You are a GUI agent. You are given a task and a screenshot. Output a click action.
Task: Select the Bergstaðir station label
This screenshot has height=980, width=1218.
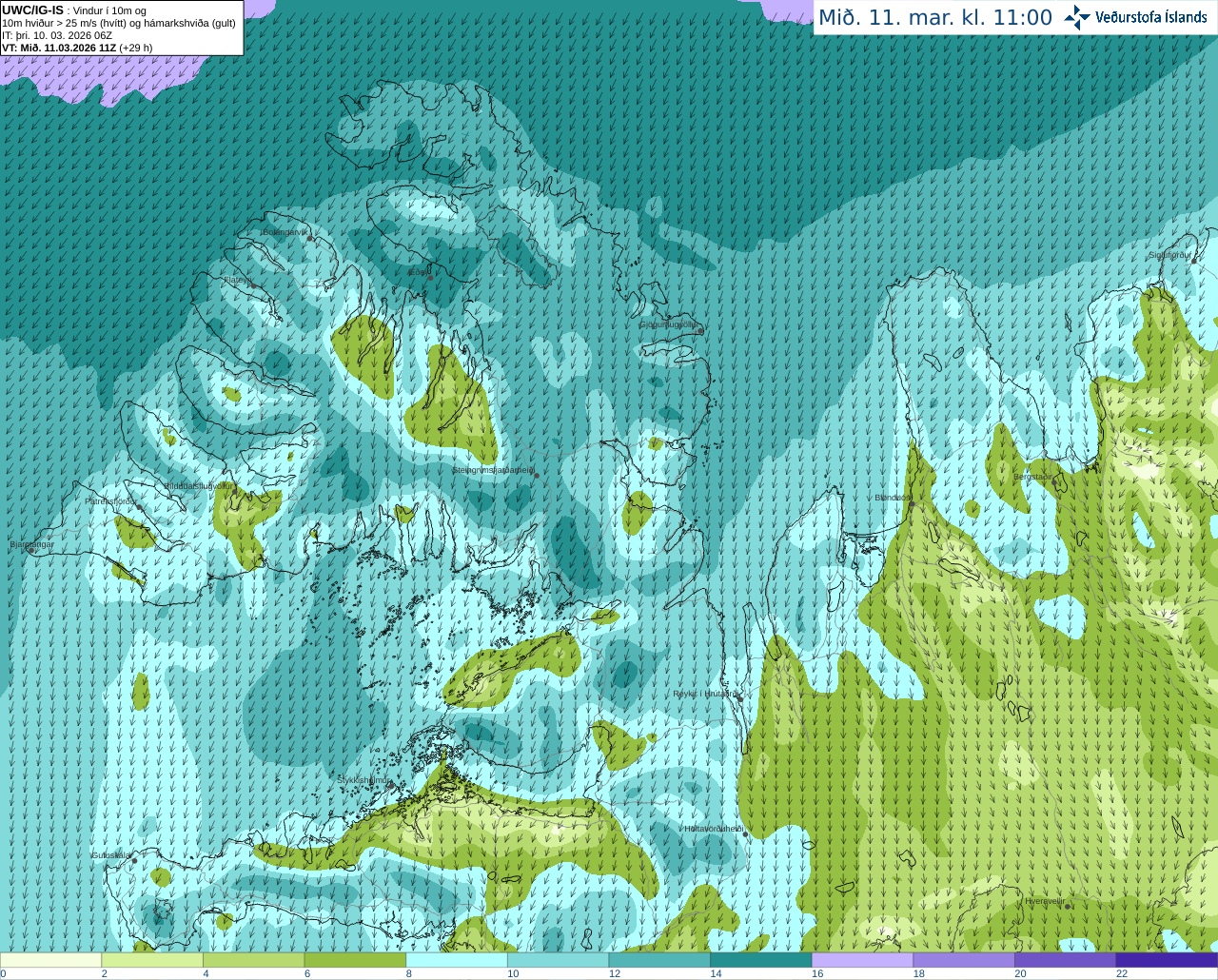[1032, 477]
